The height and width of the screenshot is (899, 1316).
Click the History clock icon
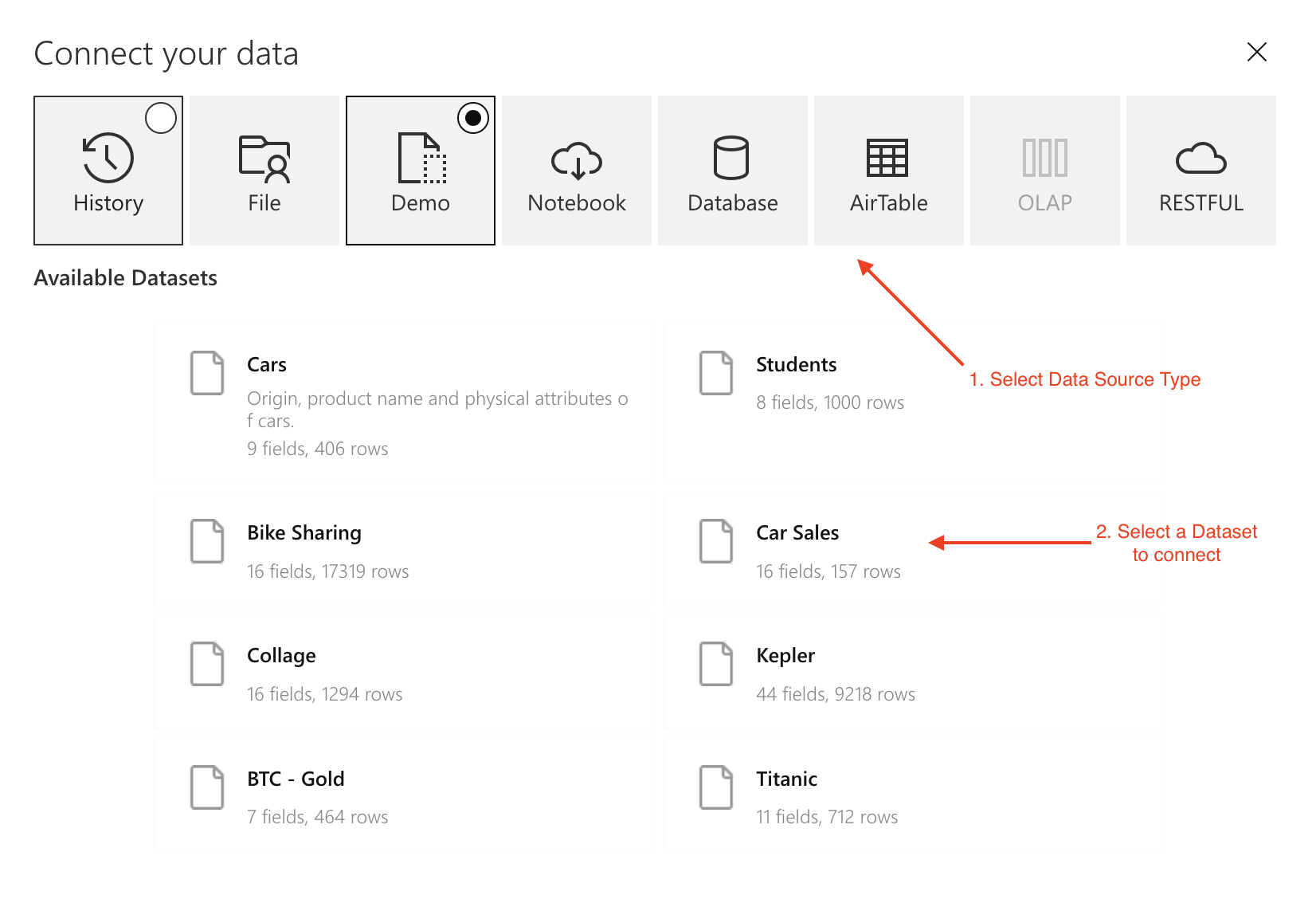[x=108, y=158]
